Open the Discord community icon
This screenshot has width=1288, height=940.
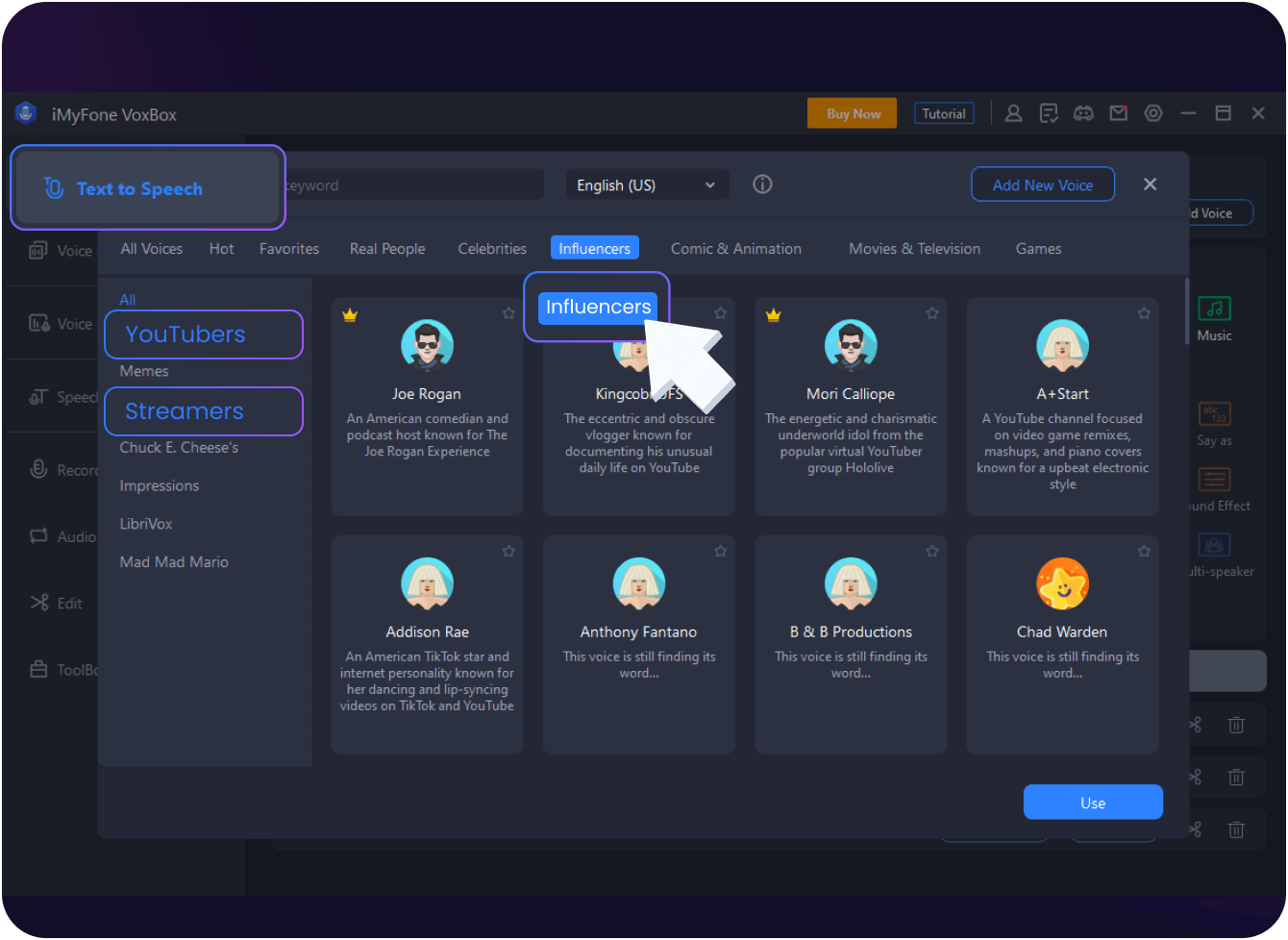pyautogui.click(x=1083, y=113)
